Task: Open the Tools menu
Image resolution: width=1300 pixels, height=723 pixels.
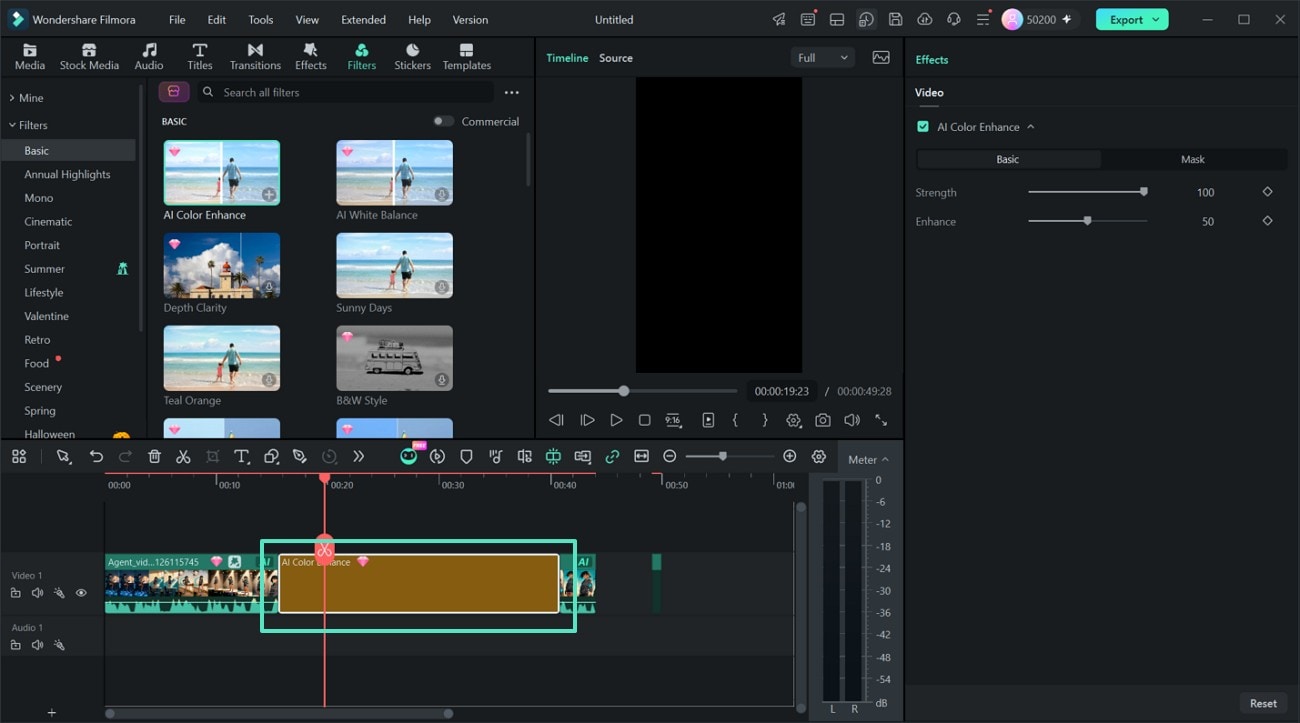Action: (261, 19)
